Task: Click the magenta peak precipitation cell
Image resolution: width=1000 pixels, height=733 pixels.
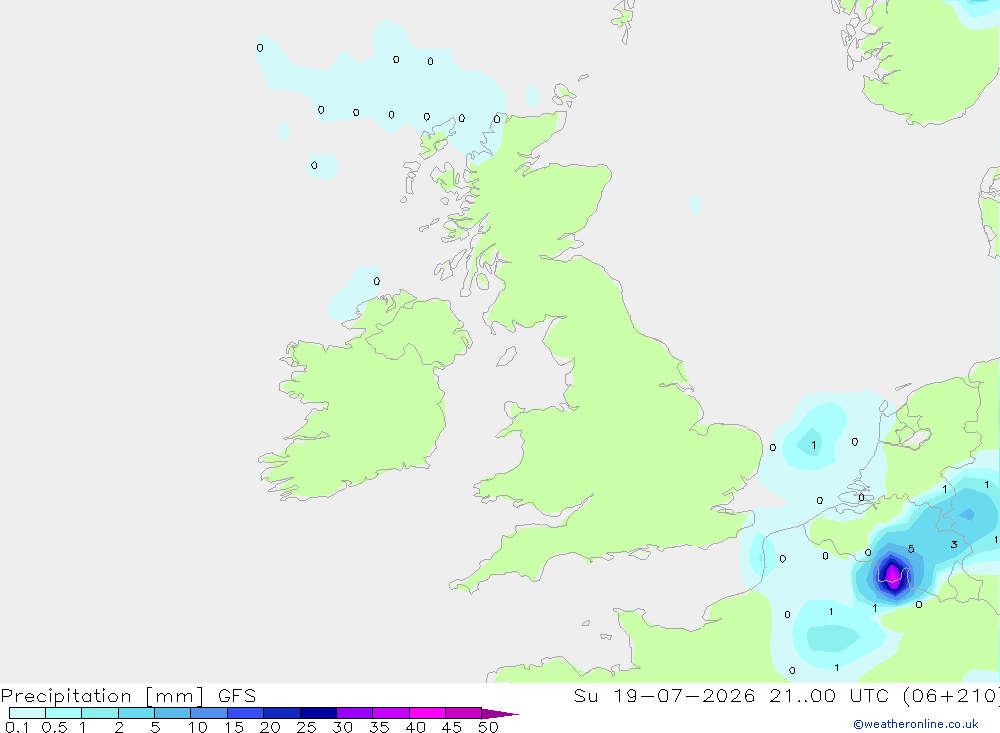Action: pyautogui.click(x=893, y=575)
